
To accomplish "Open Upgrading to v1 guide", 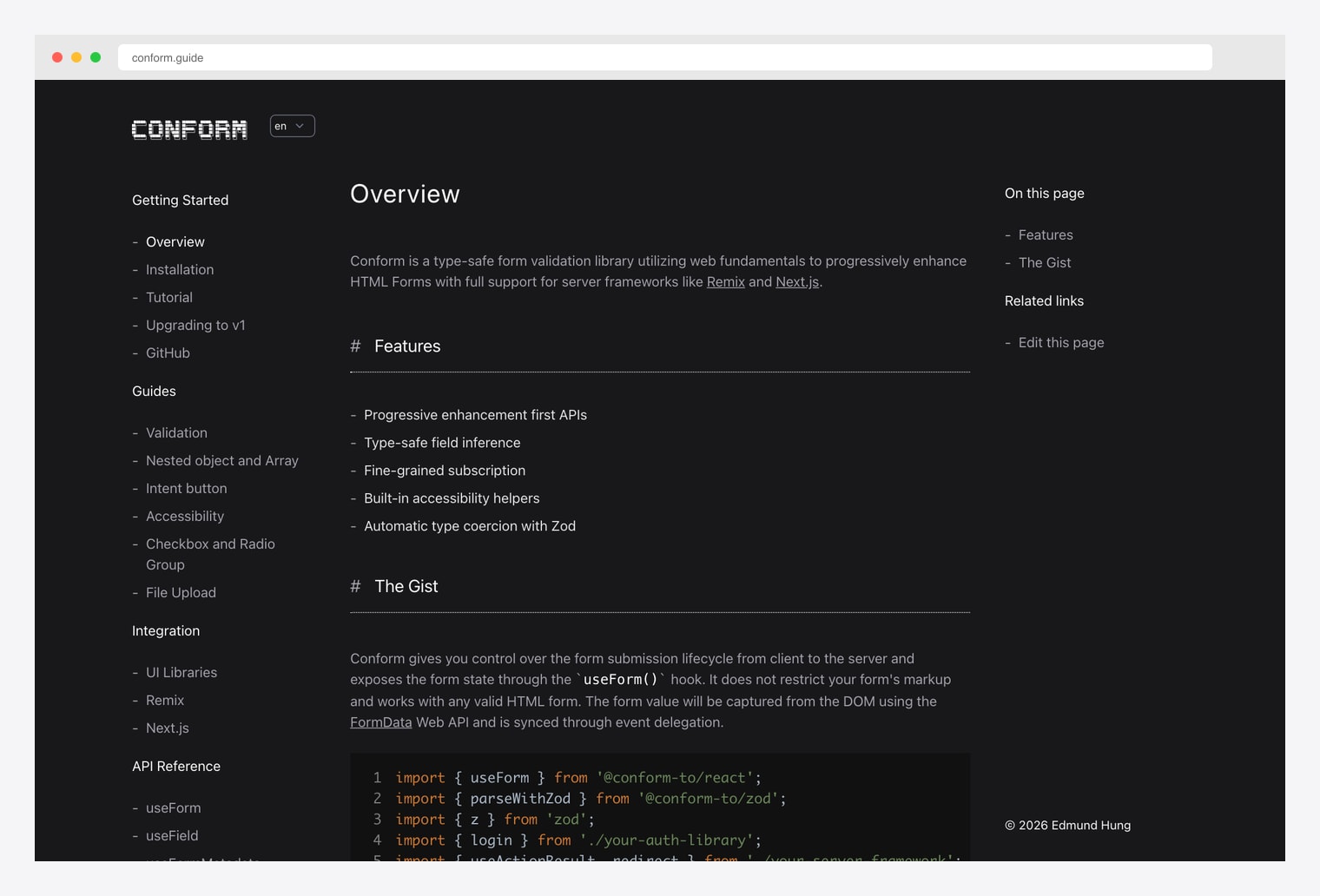I will tap(195, 325).
